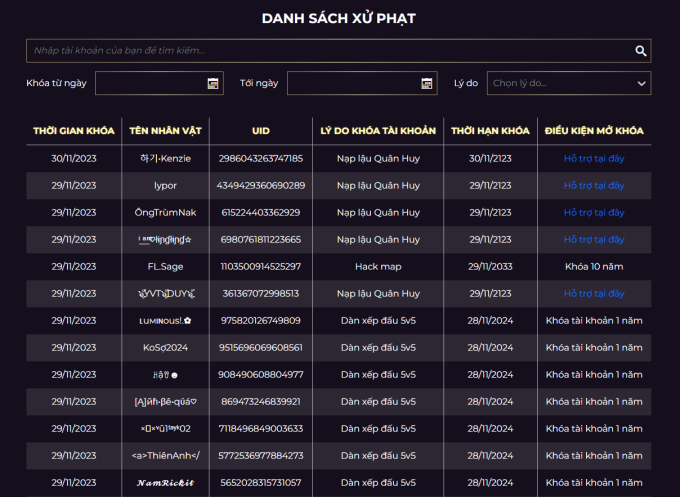Open Hỗ trợ tại đây for ÔngTrùmNak
680x497 pixels.
click(593, 213)
